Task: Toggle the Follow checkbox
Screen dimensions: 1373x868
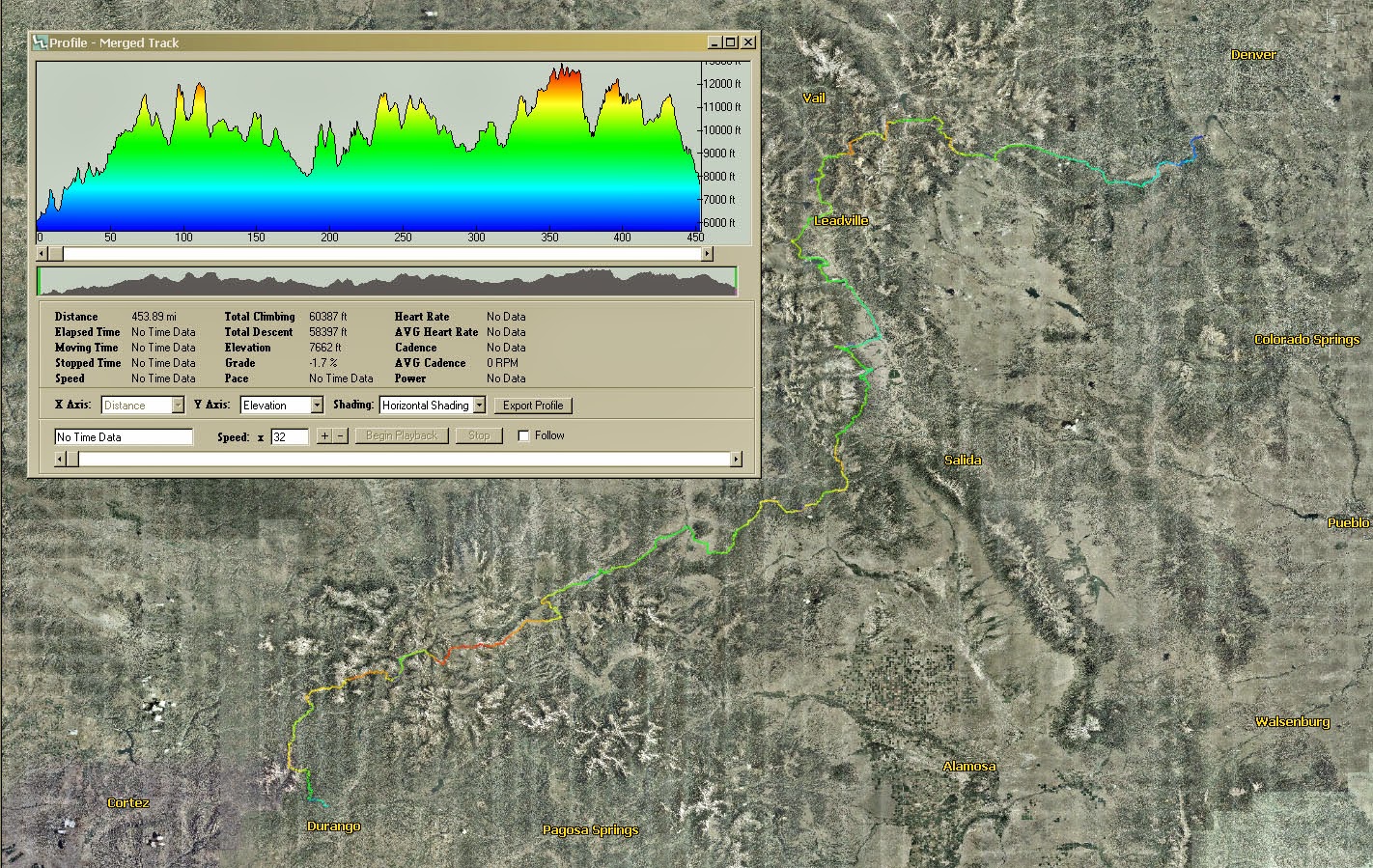Action: (x=523, y=436)
